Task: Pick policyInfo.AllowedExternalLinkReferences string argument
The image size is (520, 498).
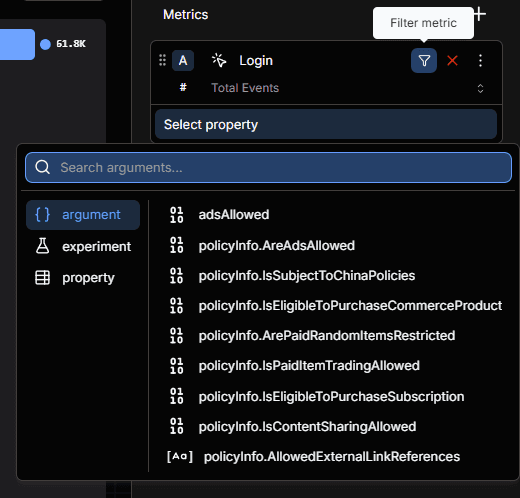Action: 332,457
